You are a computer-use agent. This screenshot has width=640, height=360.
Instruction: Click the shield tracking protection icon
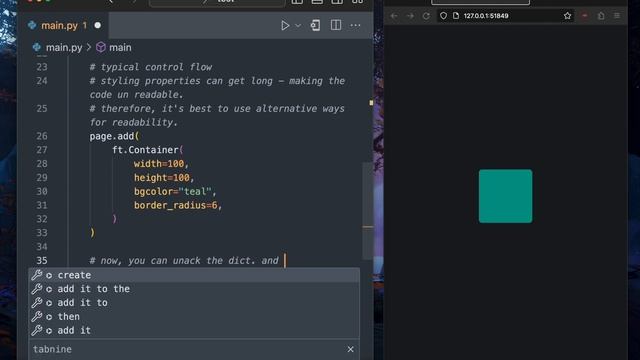pos(443,16)
